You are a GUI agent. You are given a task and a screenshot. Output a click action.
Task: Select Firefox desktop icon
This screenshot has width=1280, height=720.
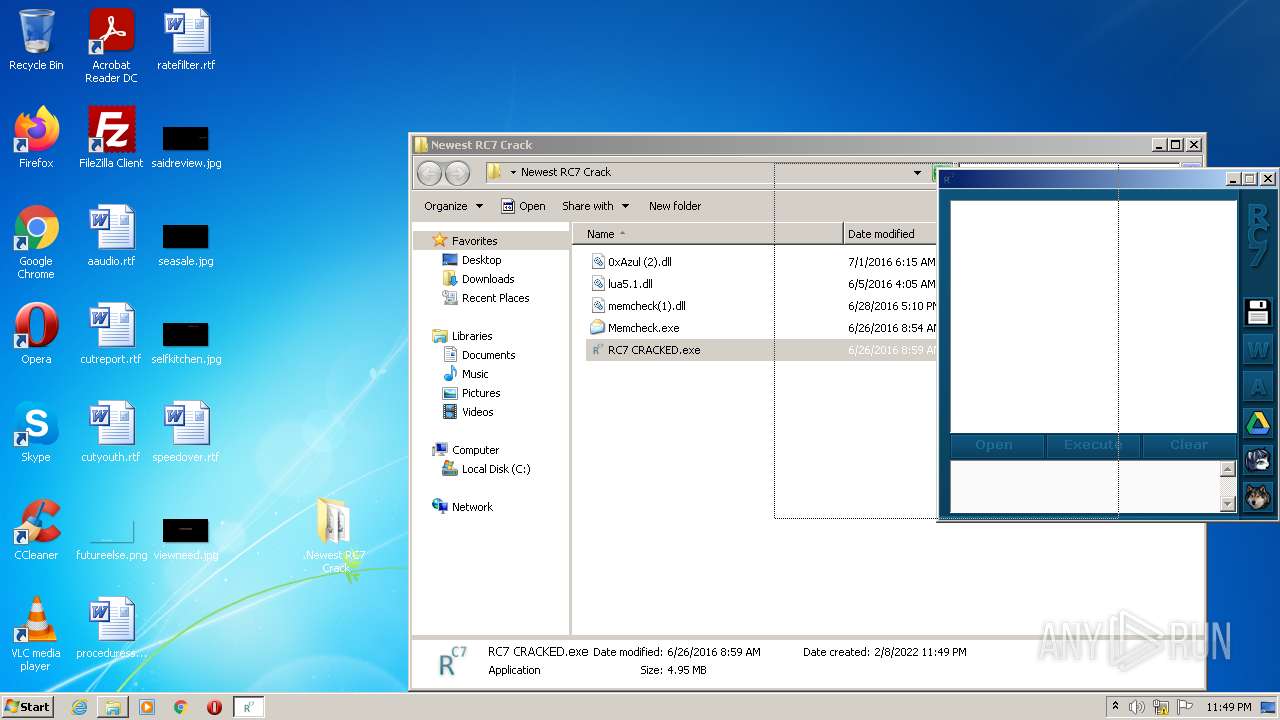click(x=36, y=138)
